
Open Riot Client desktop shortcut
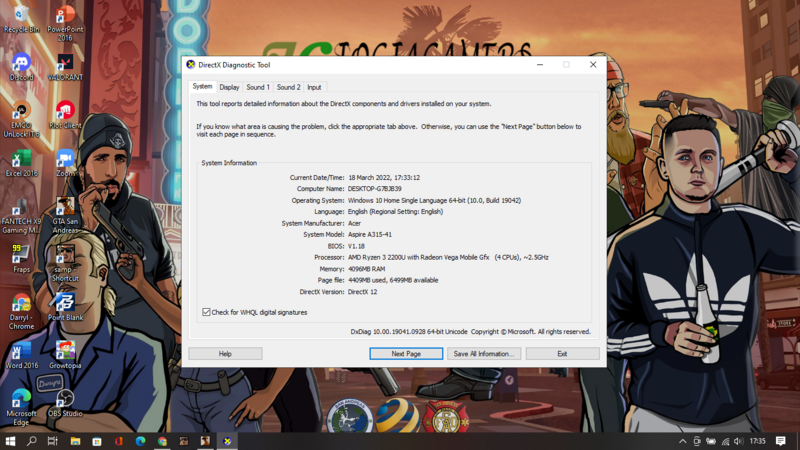pyautogui.click(x=65, y=115)
